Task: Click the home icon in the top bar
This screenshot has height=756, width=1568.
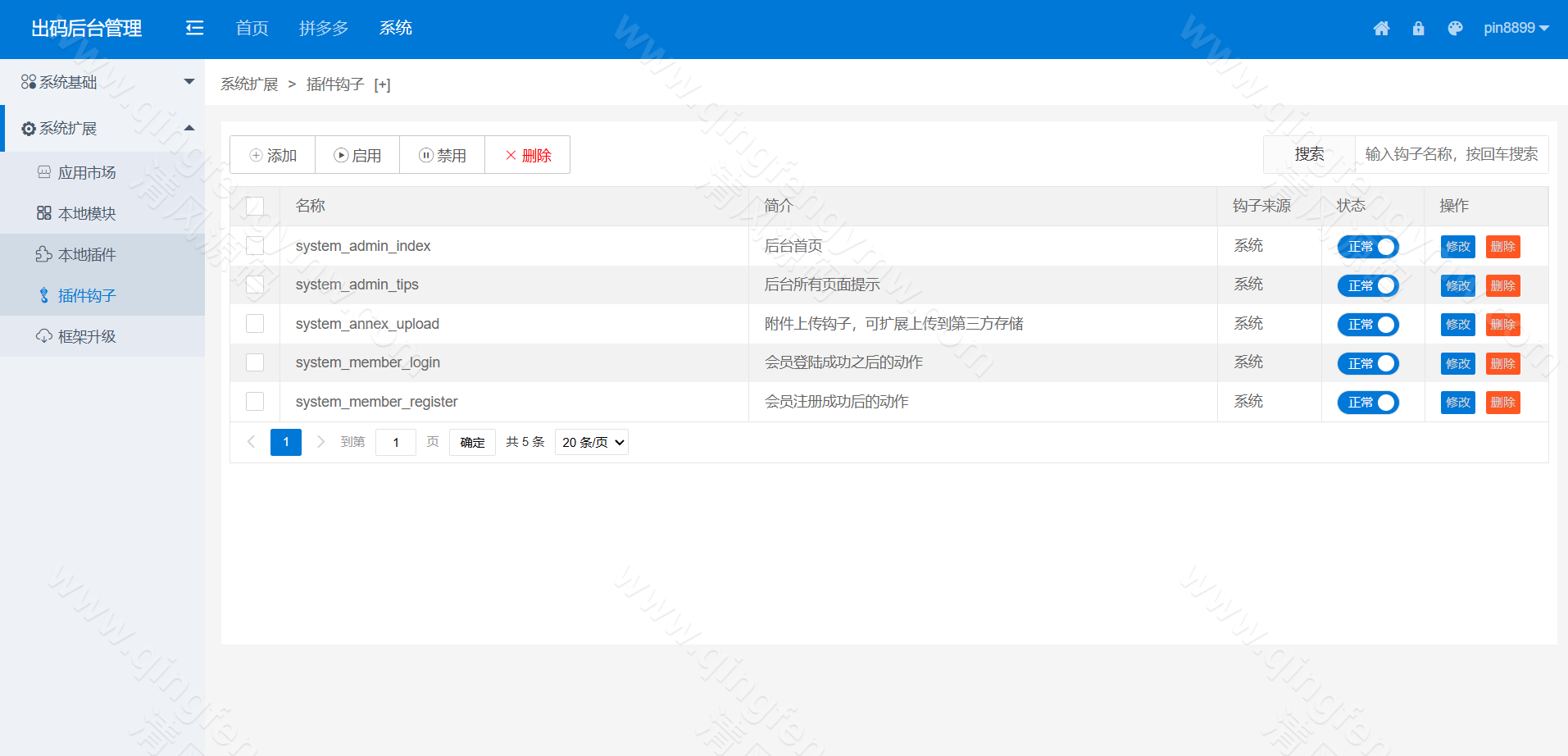Action: (x=1381, y=28)
